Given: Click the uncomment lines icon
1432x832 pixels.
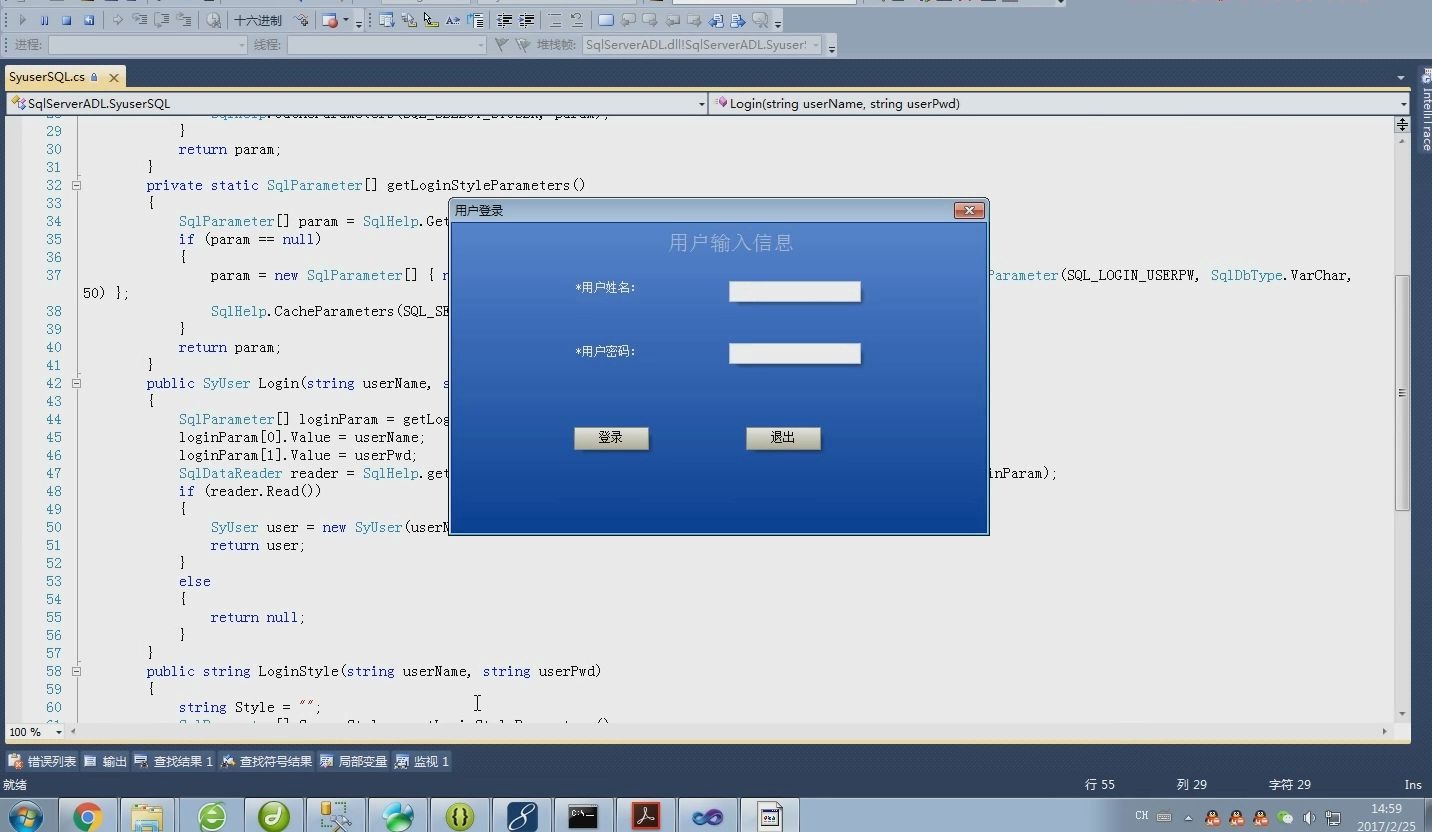Looking at the screenshot, I should coord(577,20).
